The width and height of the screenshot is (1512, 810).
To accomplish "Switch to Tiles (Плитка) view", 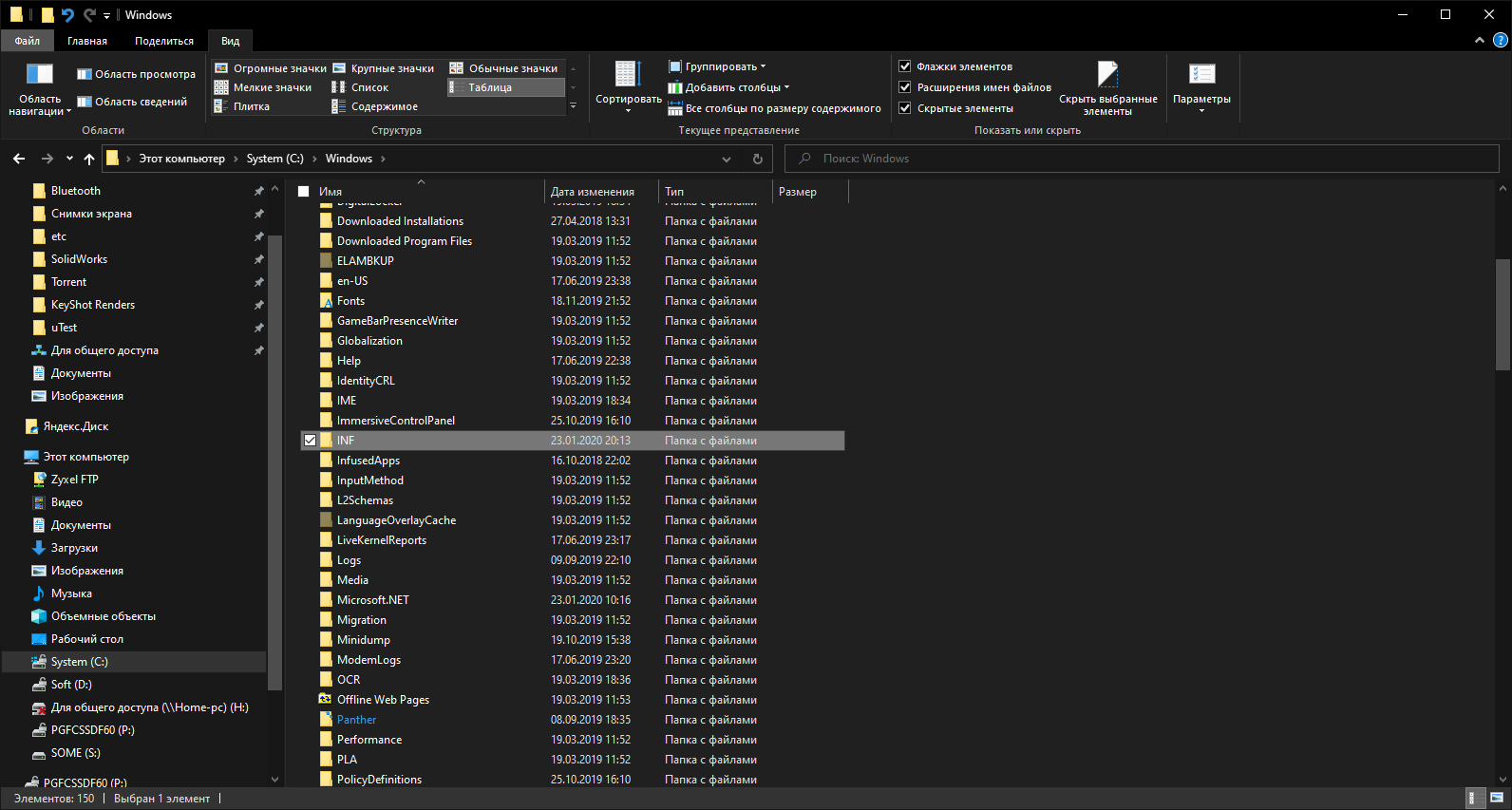I will tap(242, 106).
